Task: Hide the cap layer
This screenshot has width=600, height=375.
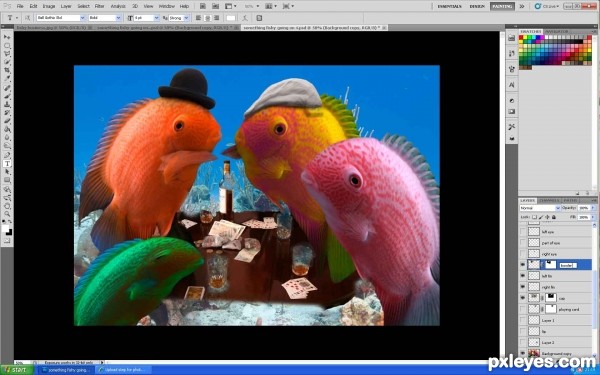Action: [523, 298]
